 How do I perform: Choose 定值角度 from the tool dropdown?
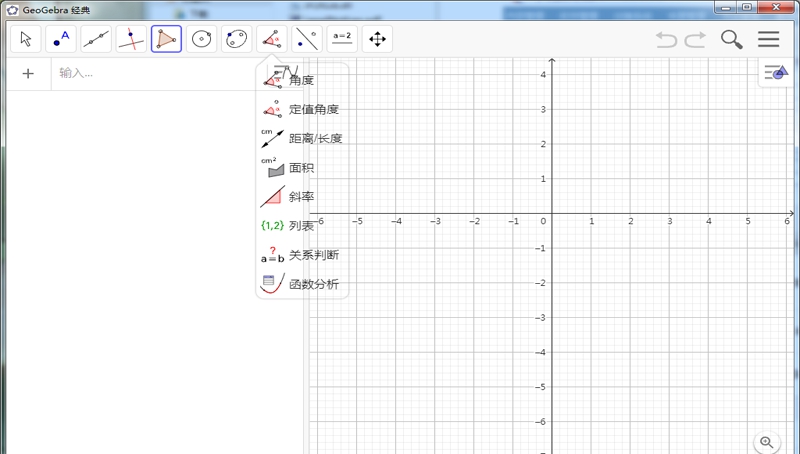(302, 109)
